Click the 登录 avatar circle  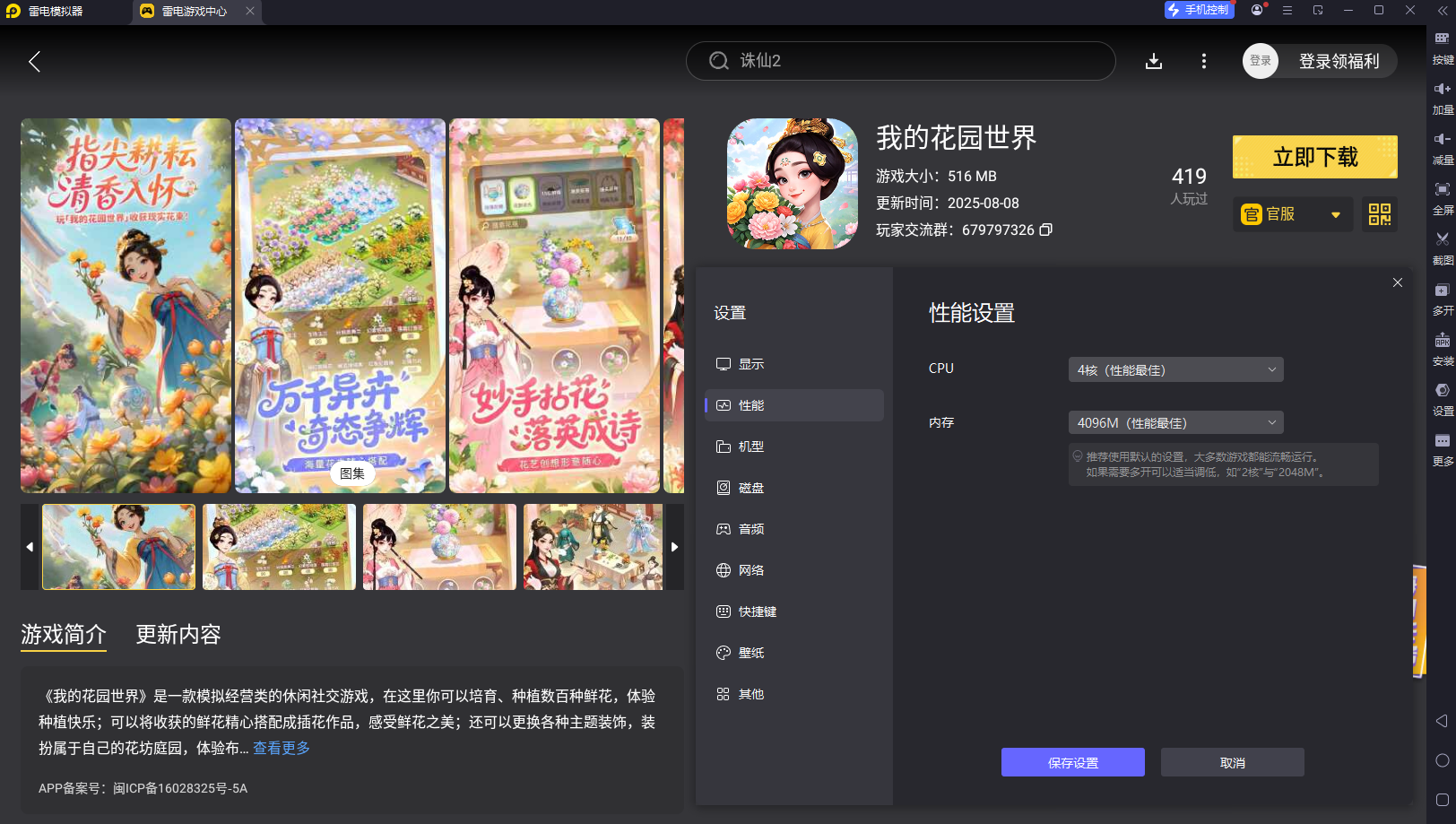pyautogui.click(x=1261, y=61)
